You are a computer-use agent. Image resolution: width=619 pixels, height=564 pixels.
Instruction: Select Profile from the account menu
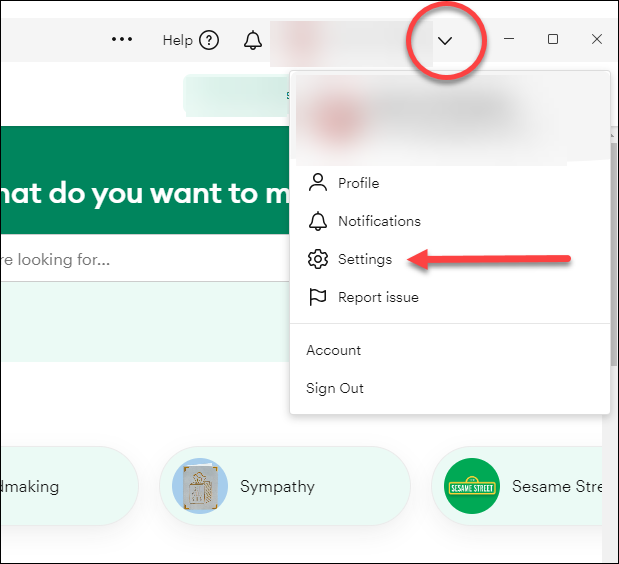point(358,183)
